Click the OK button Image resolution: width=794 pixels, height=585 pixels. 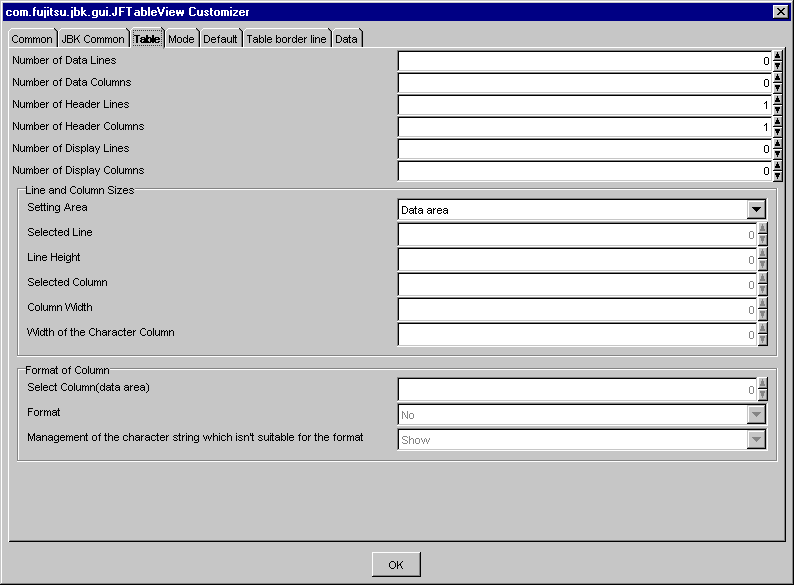click(x=396, y=565)
